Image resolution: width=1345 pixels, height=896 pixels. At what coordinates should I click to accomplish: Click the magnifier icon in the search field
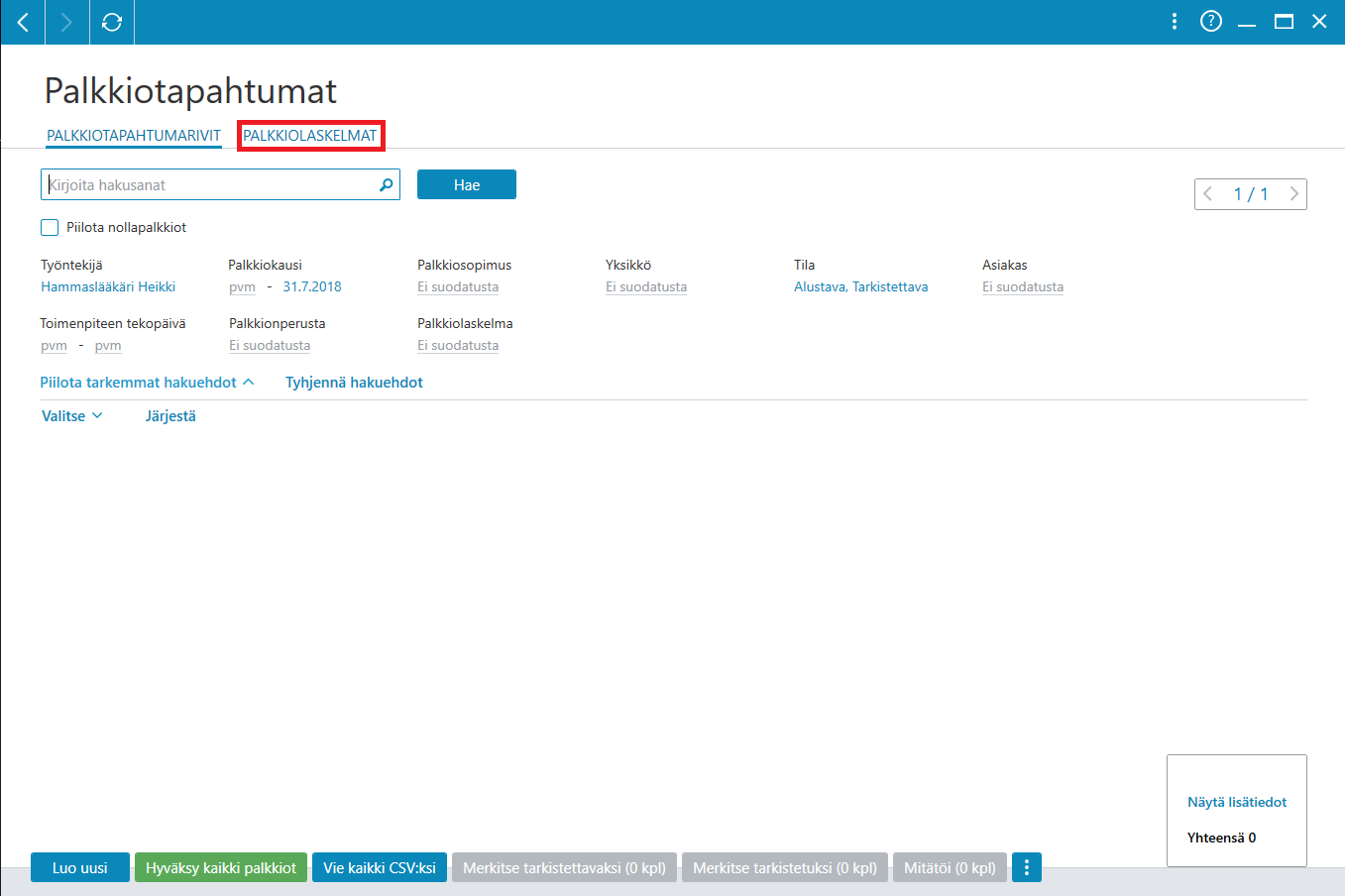387,184
